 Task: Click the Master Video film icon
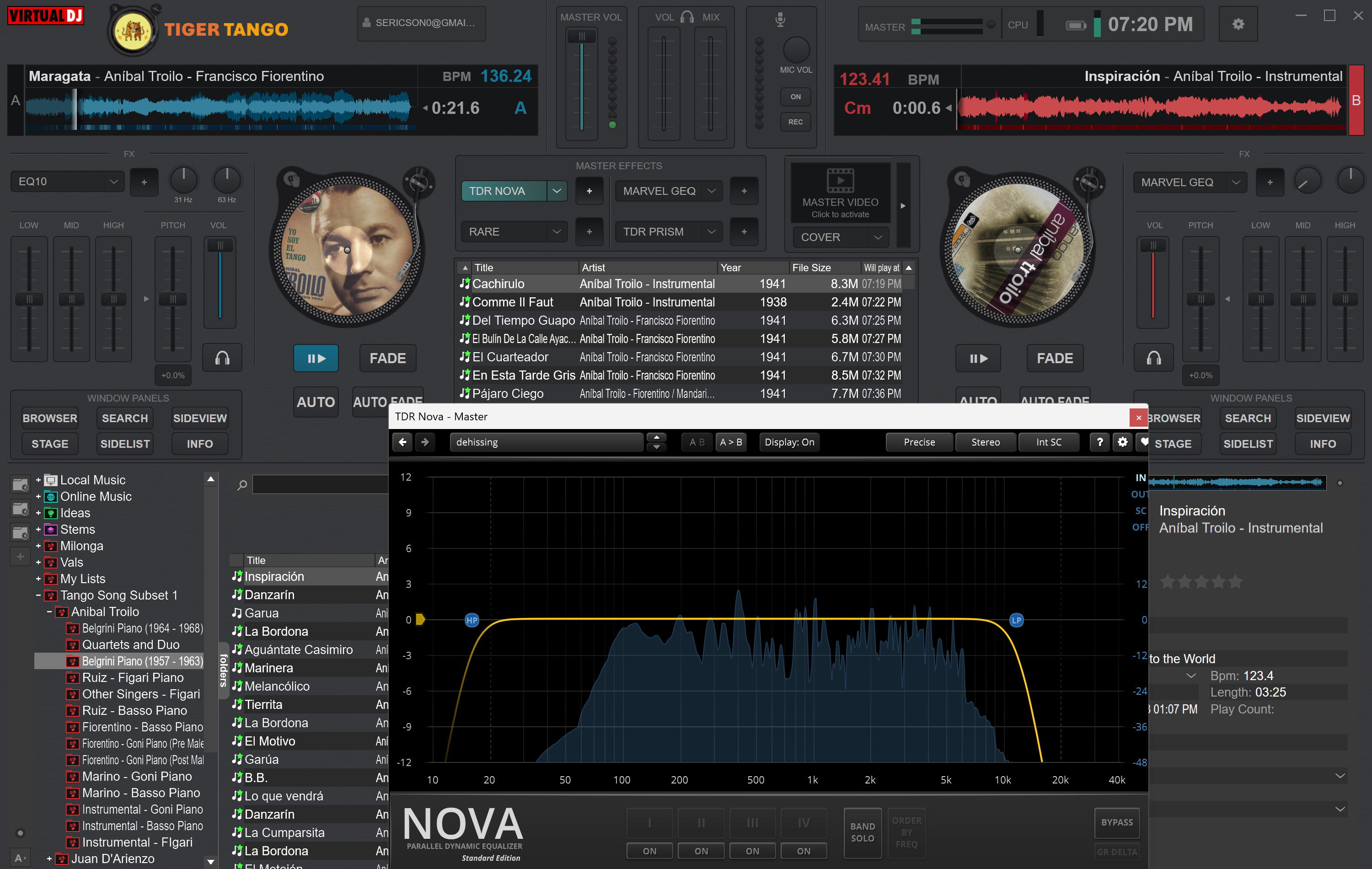coord(841,180)
